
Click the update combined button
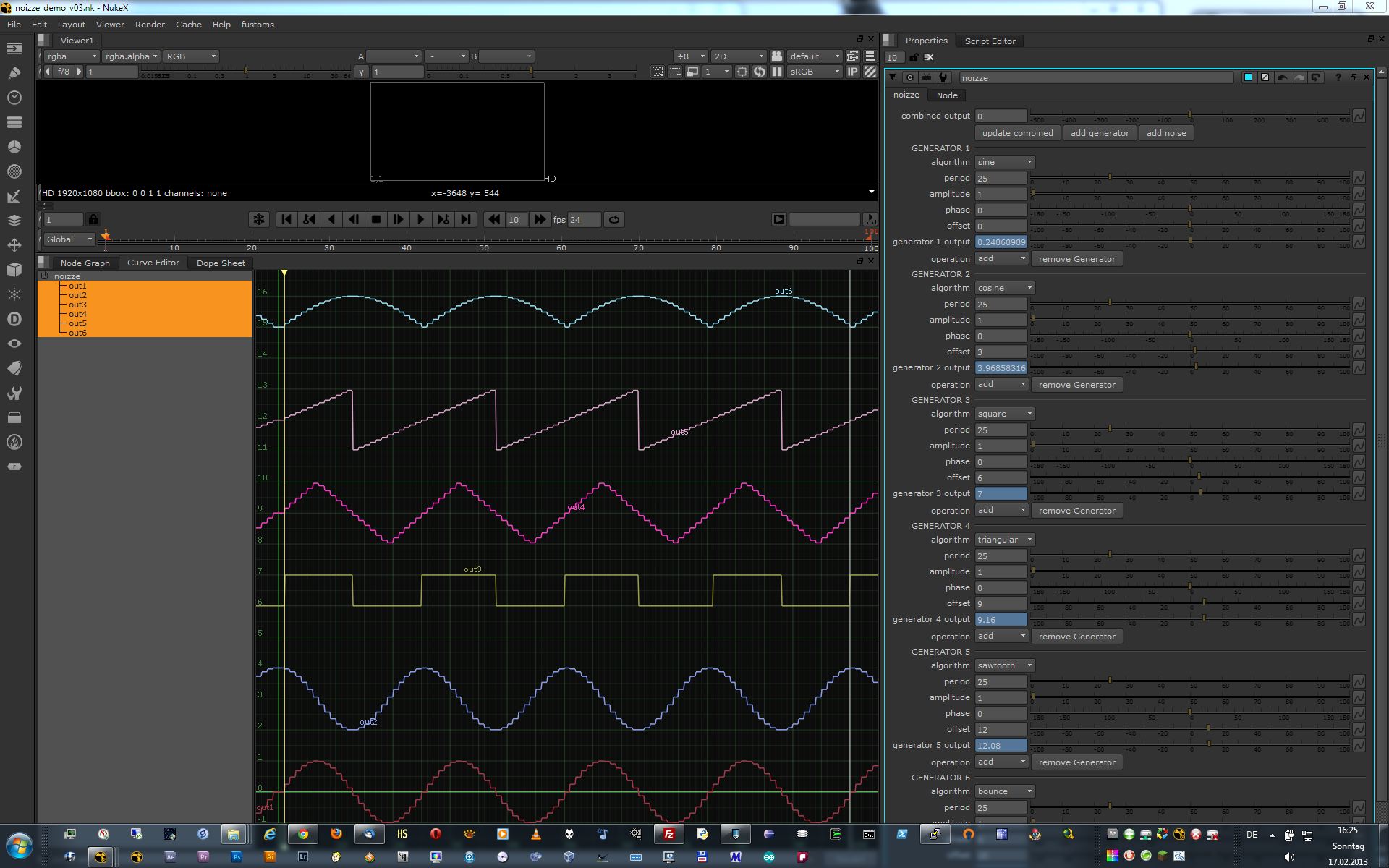pos(1017,133)
